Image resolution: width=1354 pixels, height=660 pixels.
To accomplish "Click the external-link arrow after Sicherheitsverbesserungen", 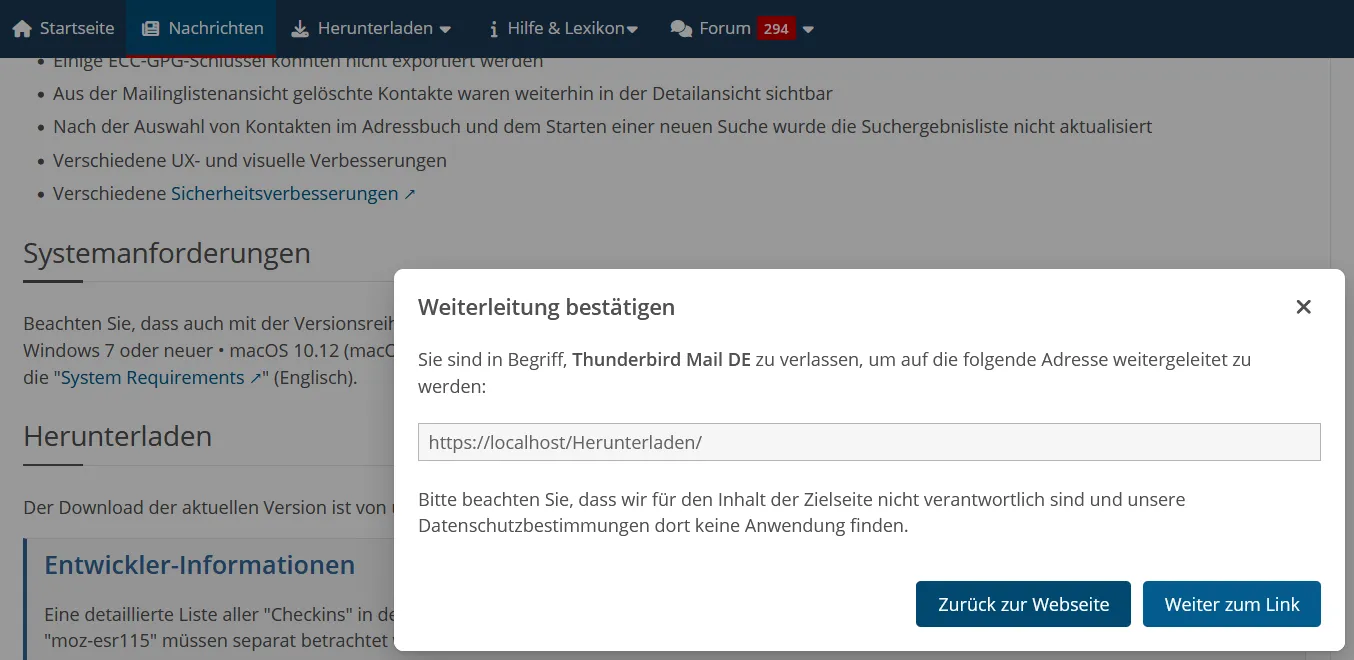I will click(410, 194).
